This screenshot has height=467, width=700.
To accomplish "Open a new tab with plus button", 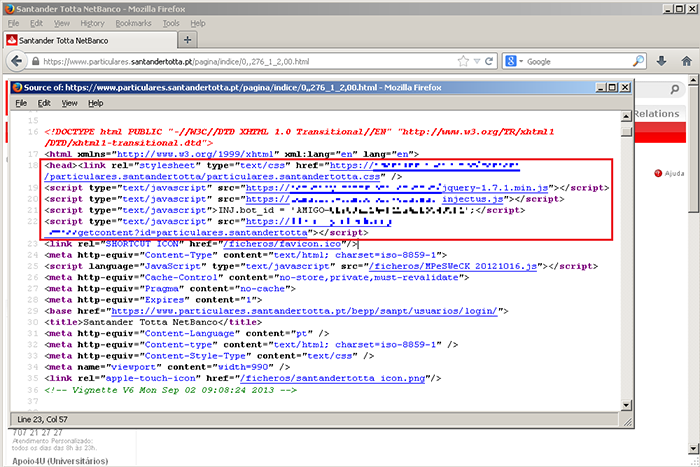I will tap(188, 40).
